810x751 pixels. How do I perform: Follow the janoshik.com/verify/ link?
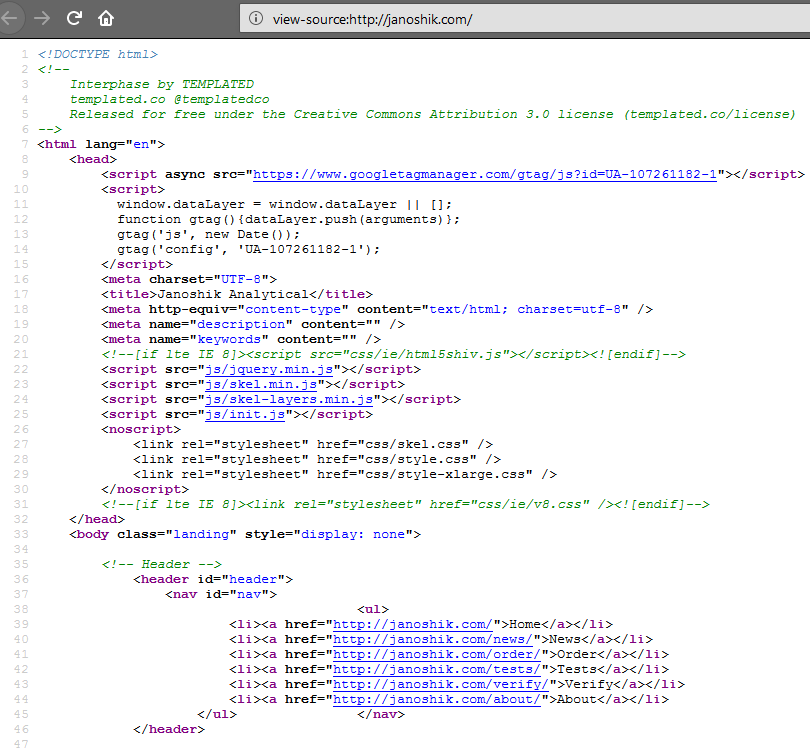[x=442, y=684]
